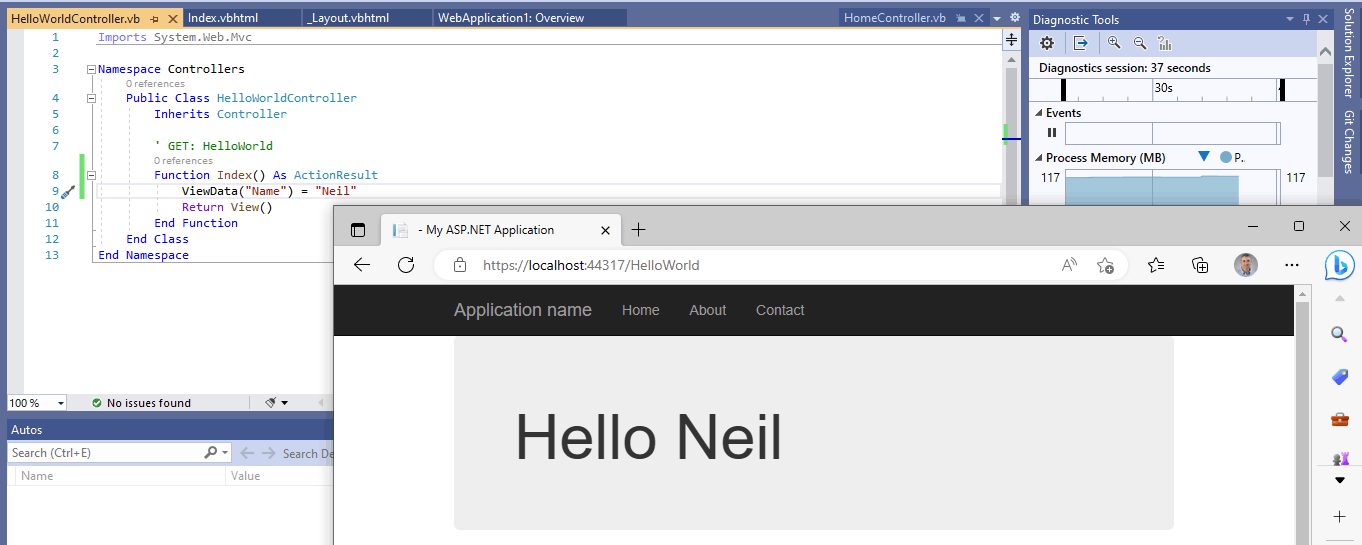This screenshot has width=1362, height=545.
Task: Click the Application name brand link
Action: [523, 310]
